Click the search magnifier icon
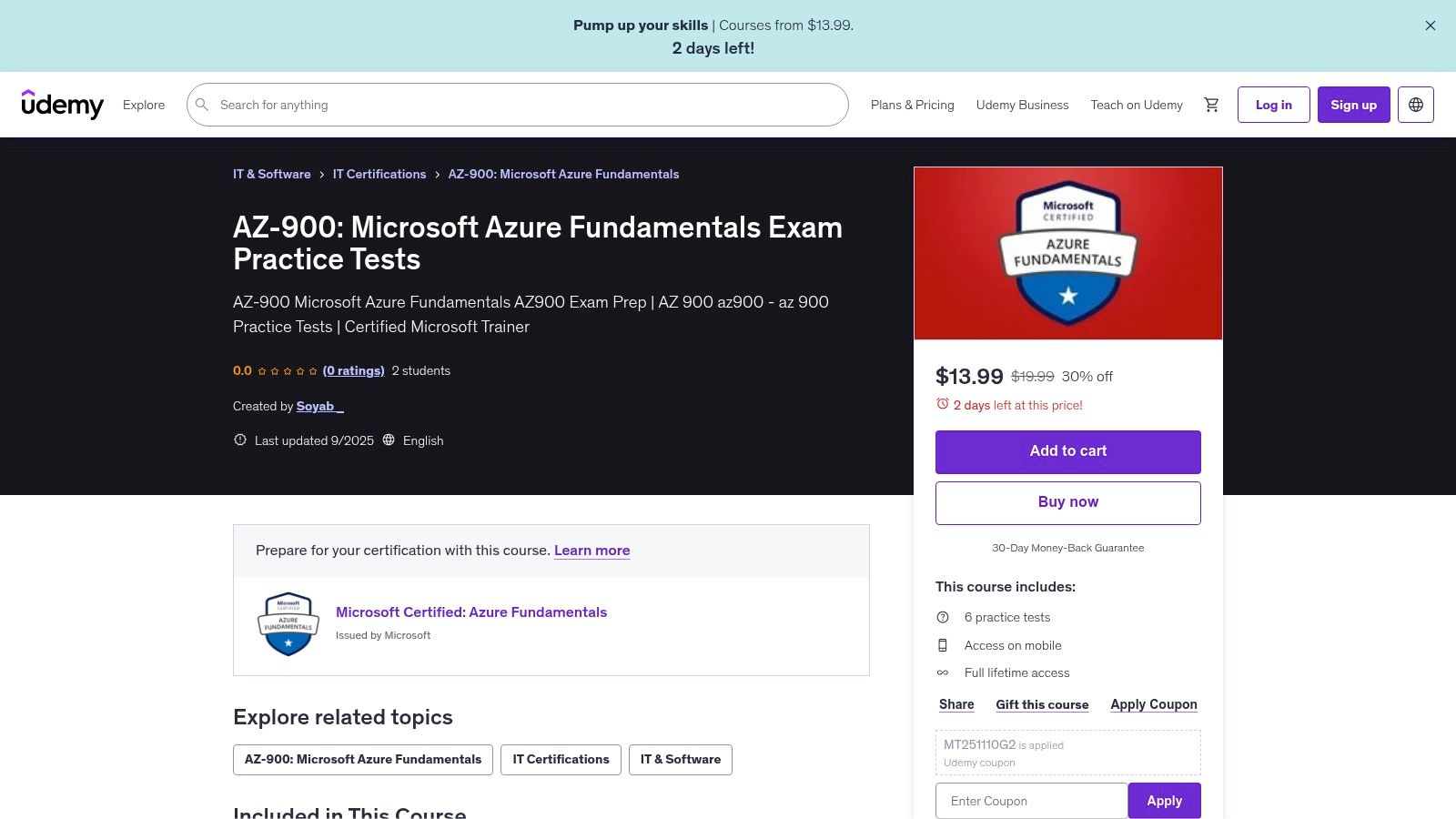This screenshot has height=819, width=1456. [201, 105]
